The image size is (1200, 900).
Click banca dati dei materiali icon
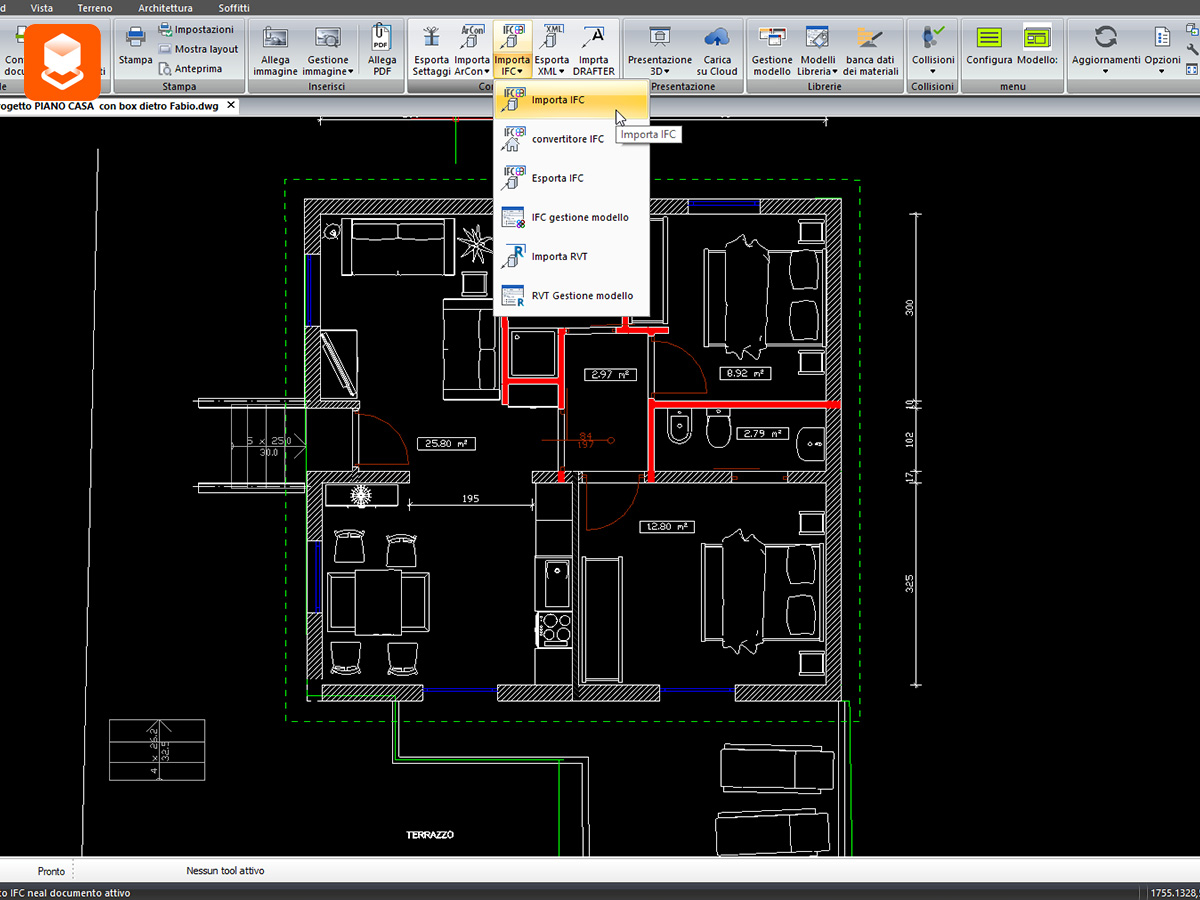[870, 50]
